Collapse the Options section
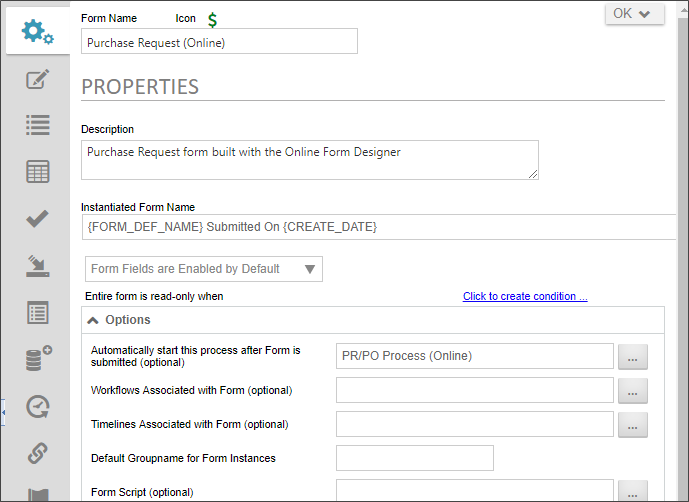Screen dimensions: 689x502 (x=94, y=320)
